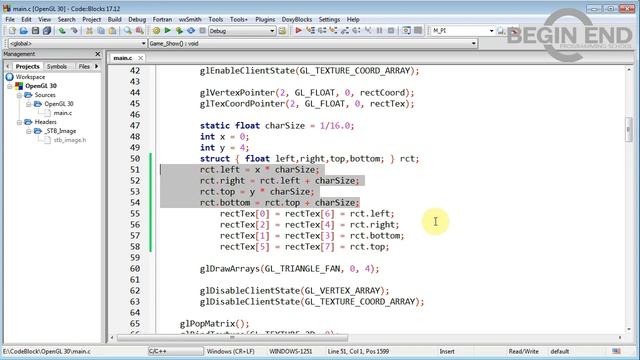Open the wxSmith menu
The image size is (640, 360).
(190, 19)
